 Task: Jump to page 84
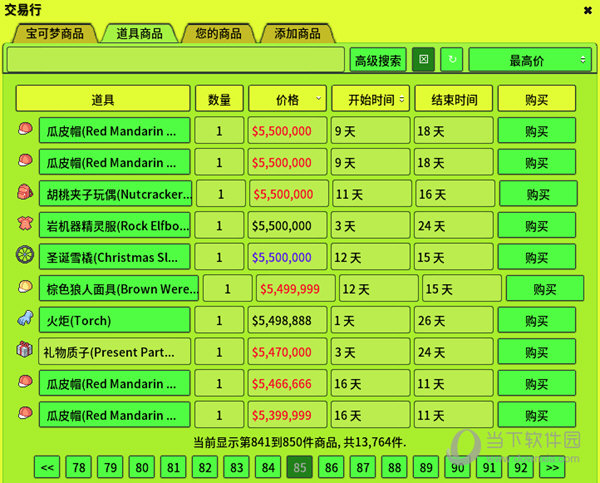[268, 467]
